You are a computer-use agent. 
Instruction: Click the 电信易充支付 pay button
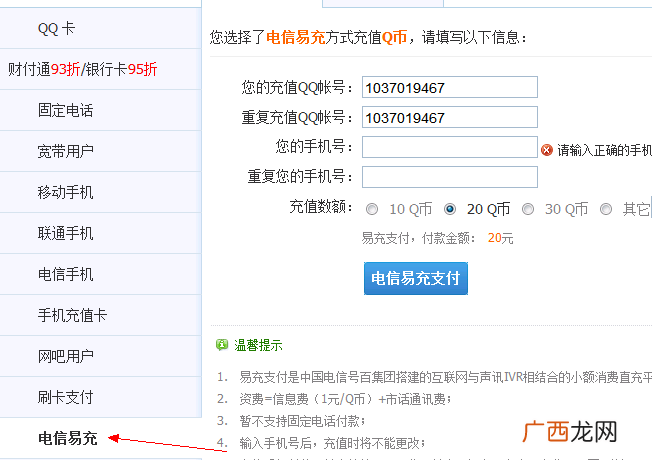point(416,278)
